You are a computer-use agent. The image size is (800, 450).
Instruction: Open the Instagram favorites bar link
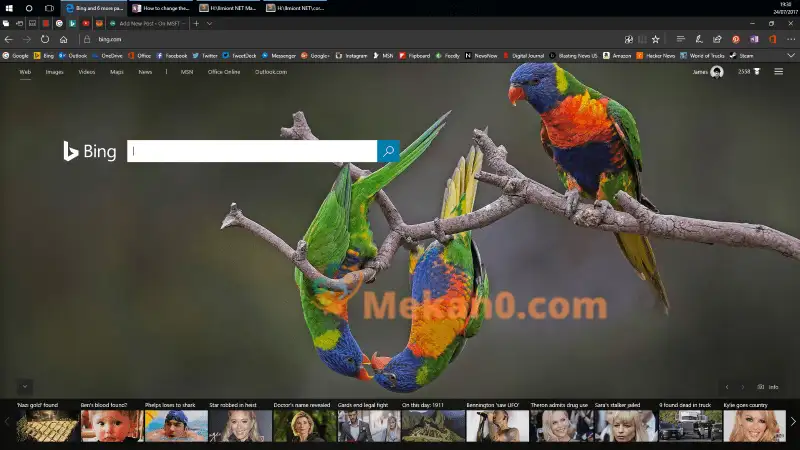pyautogui.click(x=352, y=56)
